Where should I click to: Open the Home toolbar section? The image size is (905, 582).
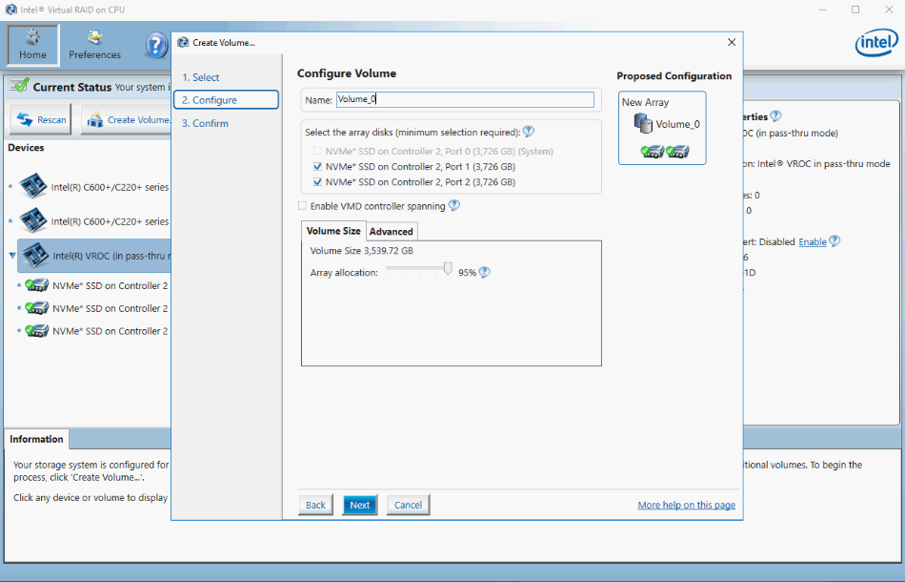tap(33, 45)
